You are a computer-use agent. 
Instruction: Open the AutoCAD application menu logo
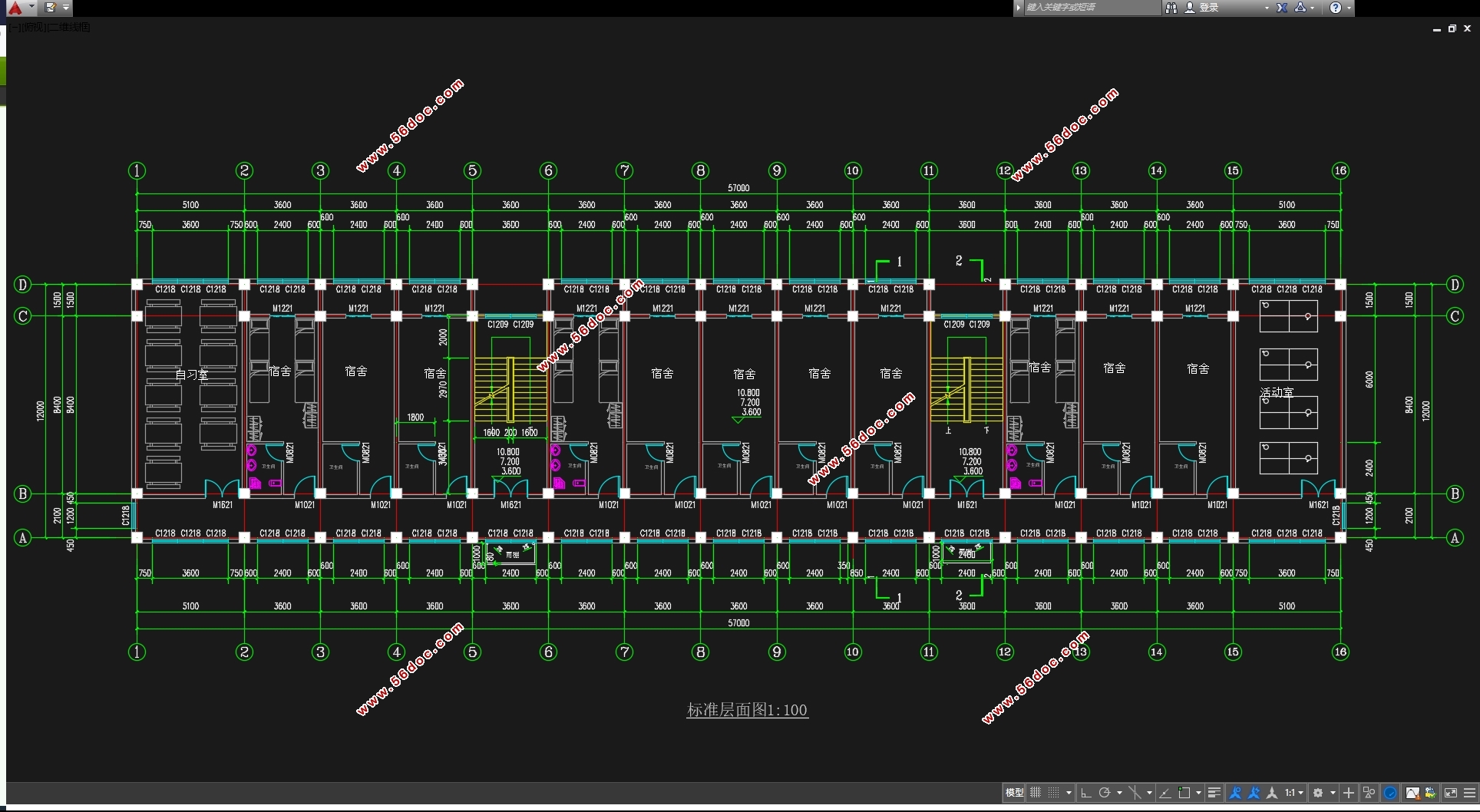point(15,8)
